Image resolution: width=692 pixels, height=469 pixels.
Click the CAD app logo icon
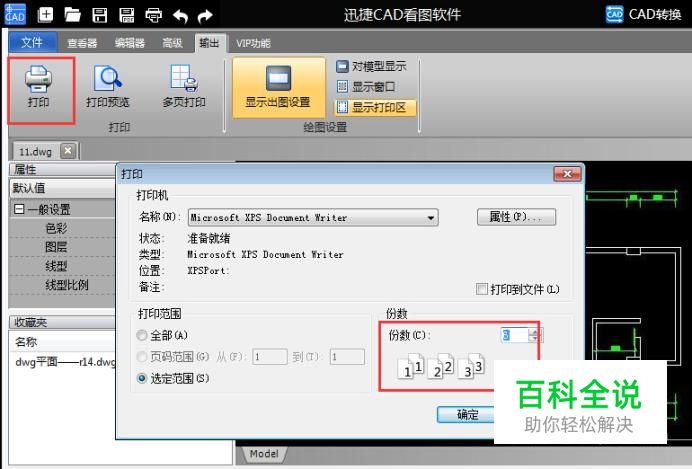point(15,14)
